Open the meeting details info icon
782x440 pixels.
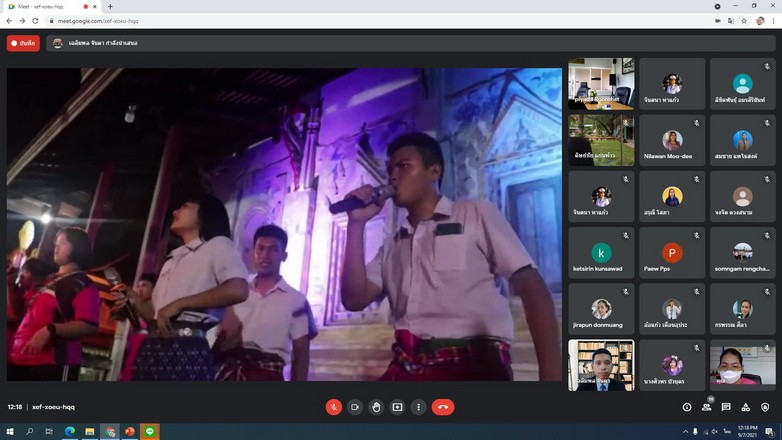(687, 407)
